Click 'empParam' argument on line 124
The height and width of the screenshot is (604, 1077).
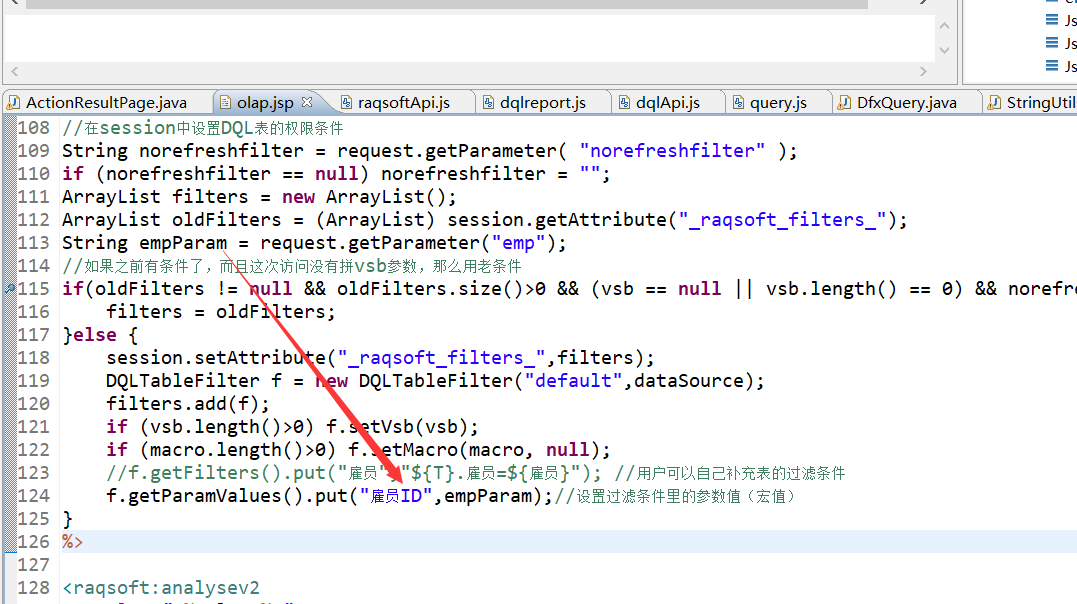point(488,496)
